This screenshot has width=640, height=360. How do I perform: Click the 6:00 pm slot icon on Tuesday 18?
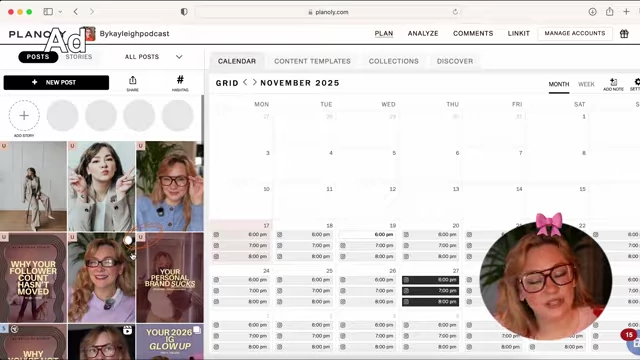coord(280,235)
